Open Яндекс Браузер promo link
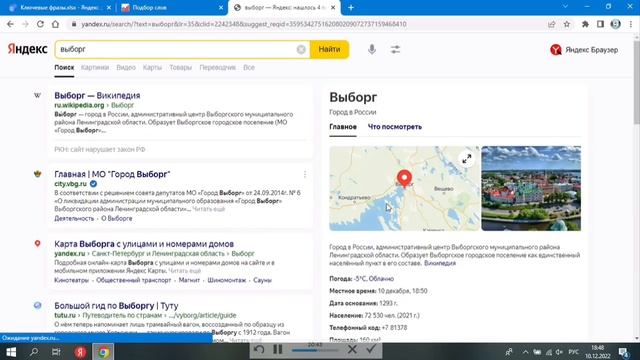This screenshot has width=640, height=360. click(584, 50)
